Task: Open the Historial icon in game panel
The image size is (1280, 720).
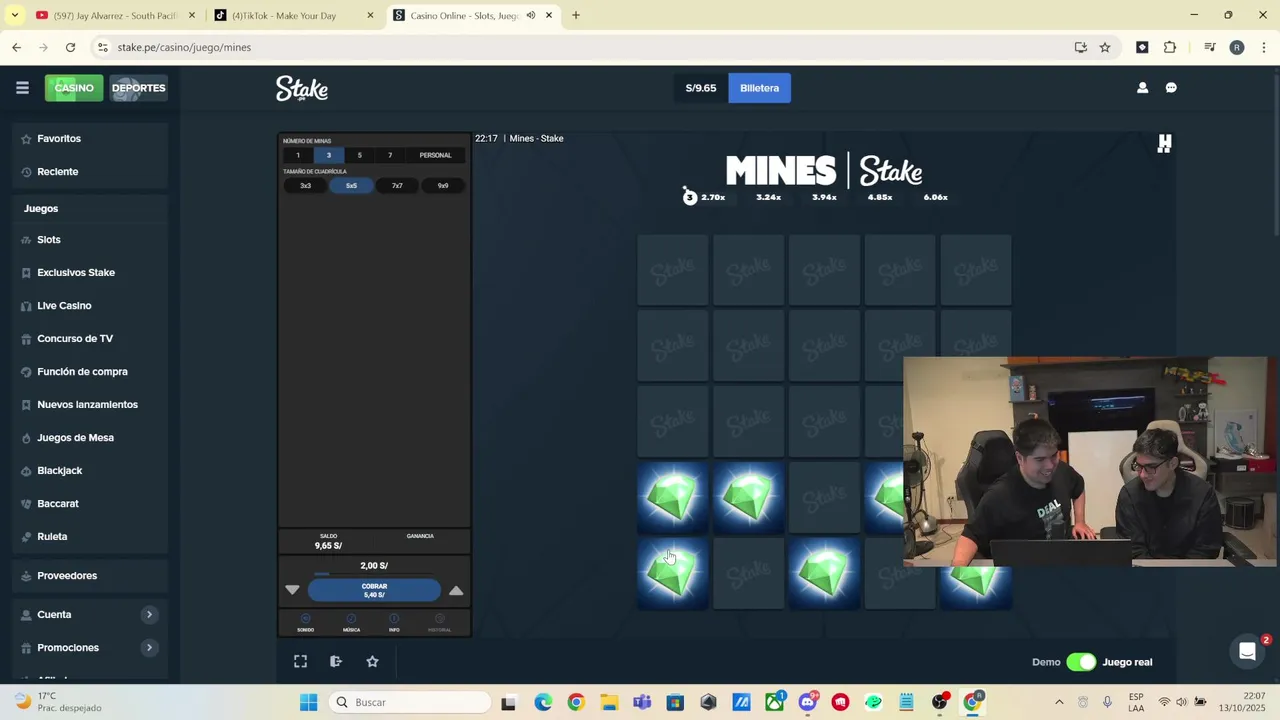Action: (439, 623)
